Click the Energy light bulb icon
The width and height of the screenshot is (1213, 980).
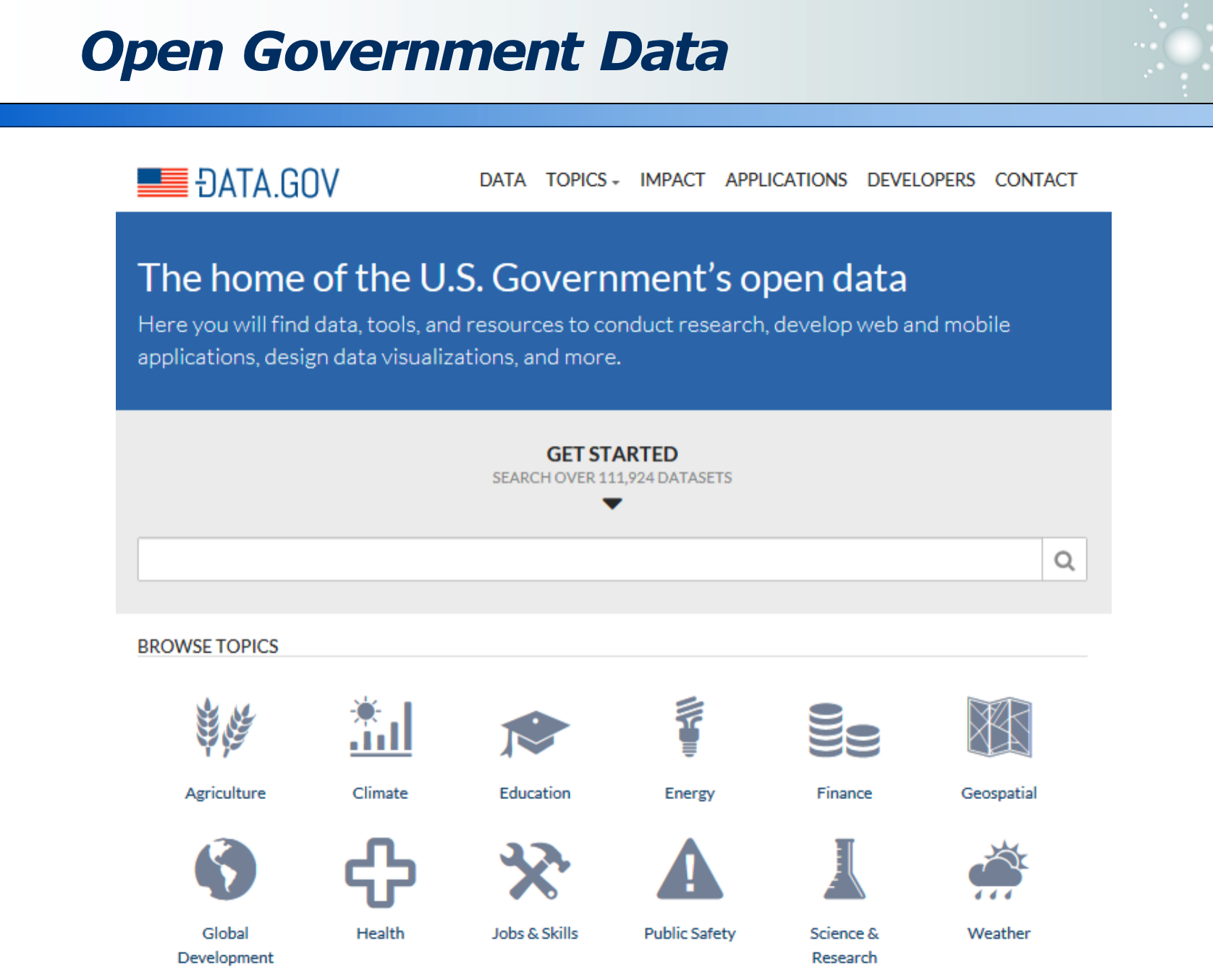690,727
